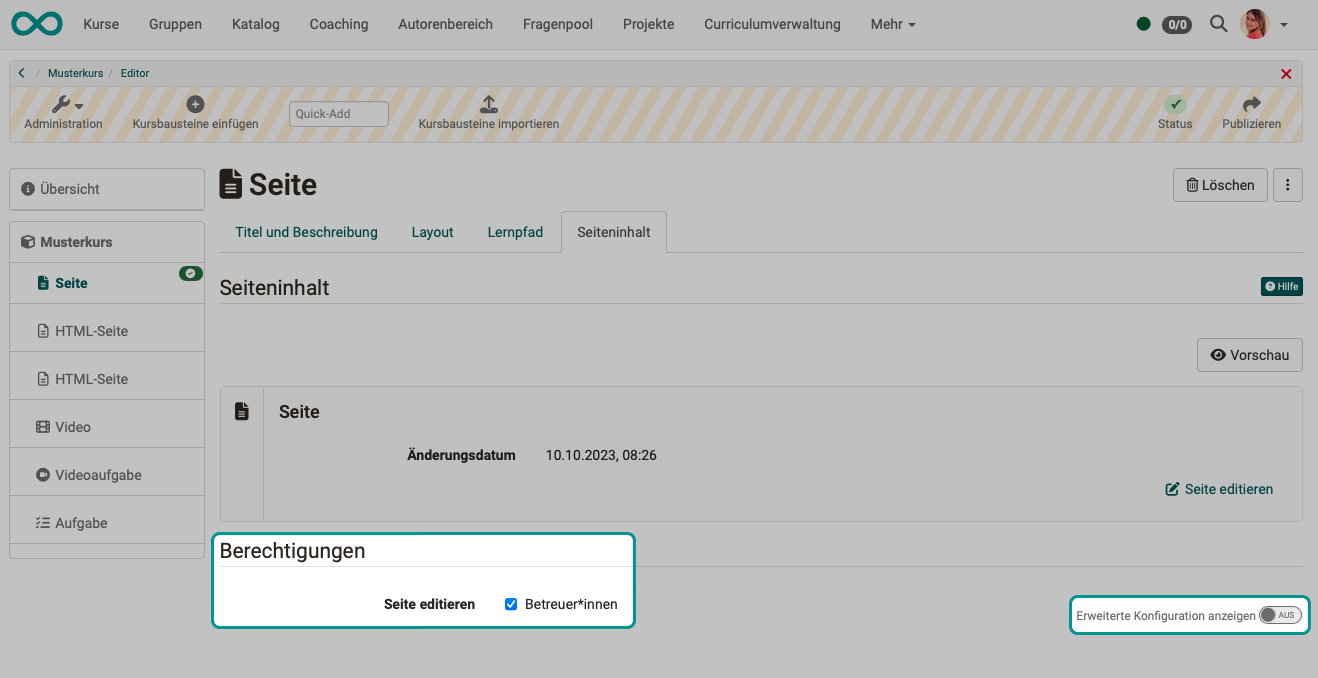This screenshot has width=1318, height=678.
Task: Open the Mehr dropdown menu
Action: point(892,24)
